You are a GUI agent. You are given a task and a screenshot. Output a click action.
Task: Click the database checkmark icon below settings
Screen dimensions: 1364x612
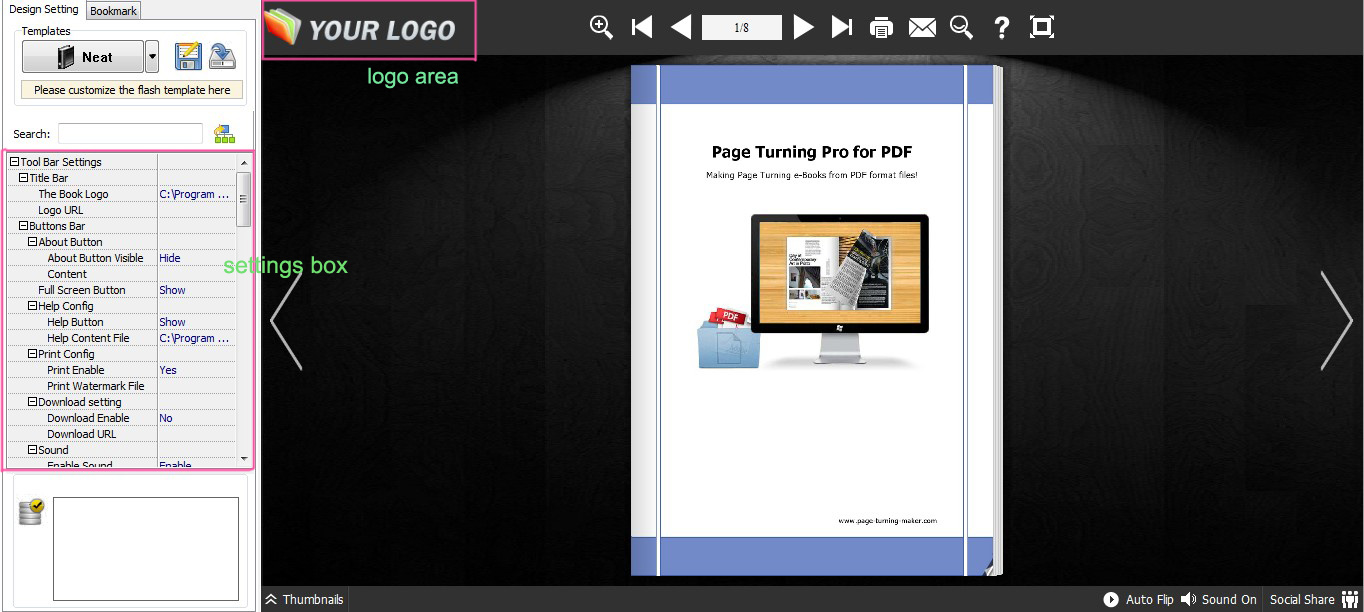coord(31,512)
